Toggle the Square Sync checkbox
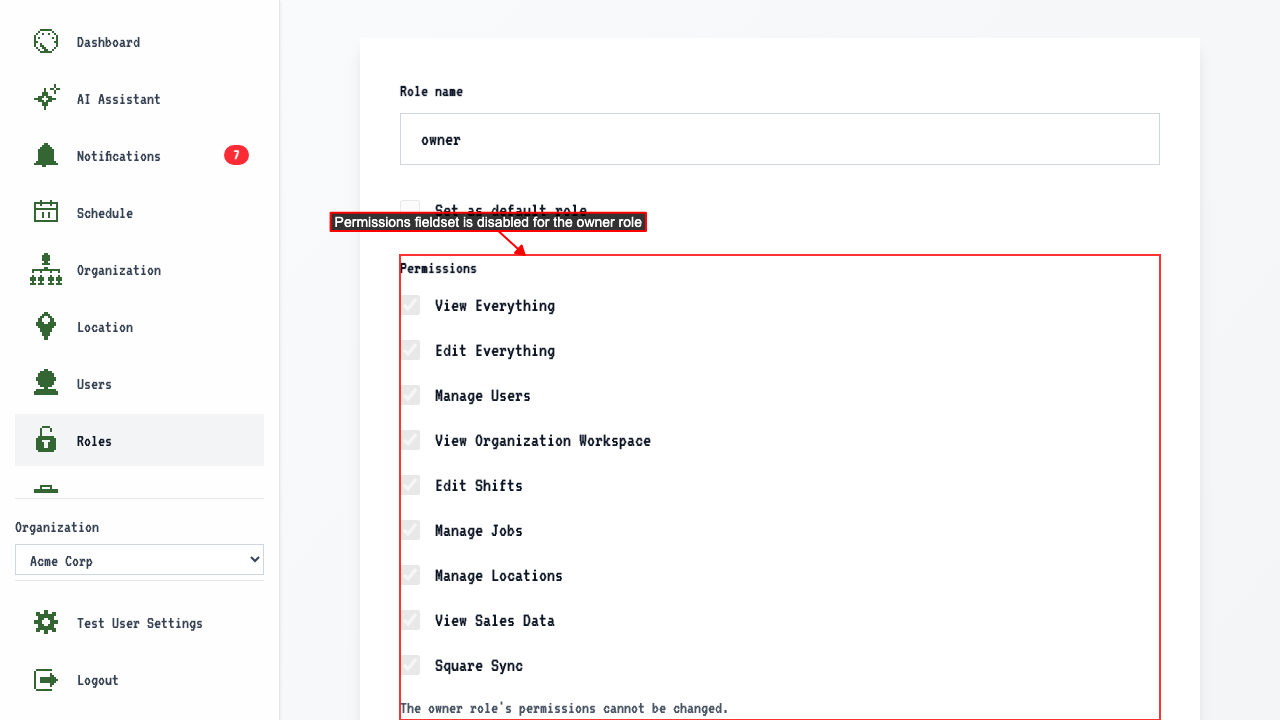The image size is (1280, 720). [x=410, y=665]
